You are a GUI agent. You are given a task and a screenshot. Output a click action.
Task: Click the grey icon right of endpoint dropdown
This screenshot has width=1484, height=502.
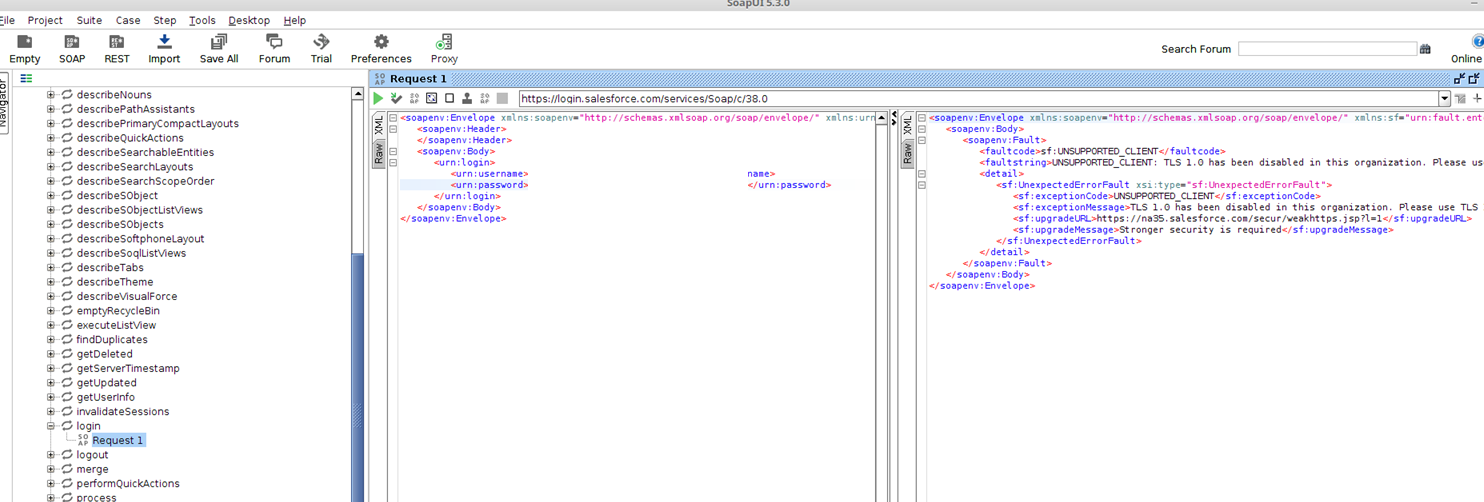click(x=1460, y=99)
